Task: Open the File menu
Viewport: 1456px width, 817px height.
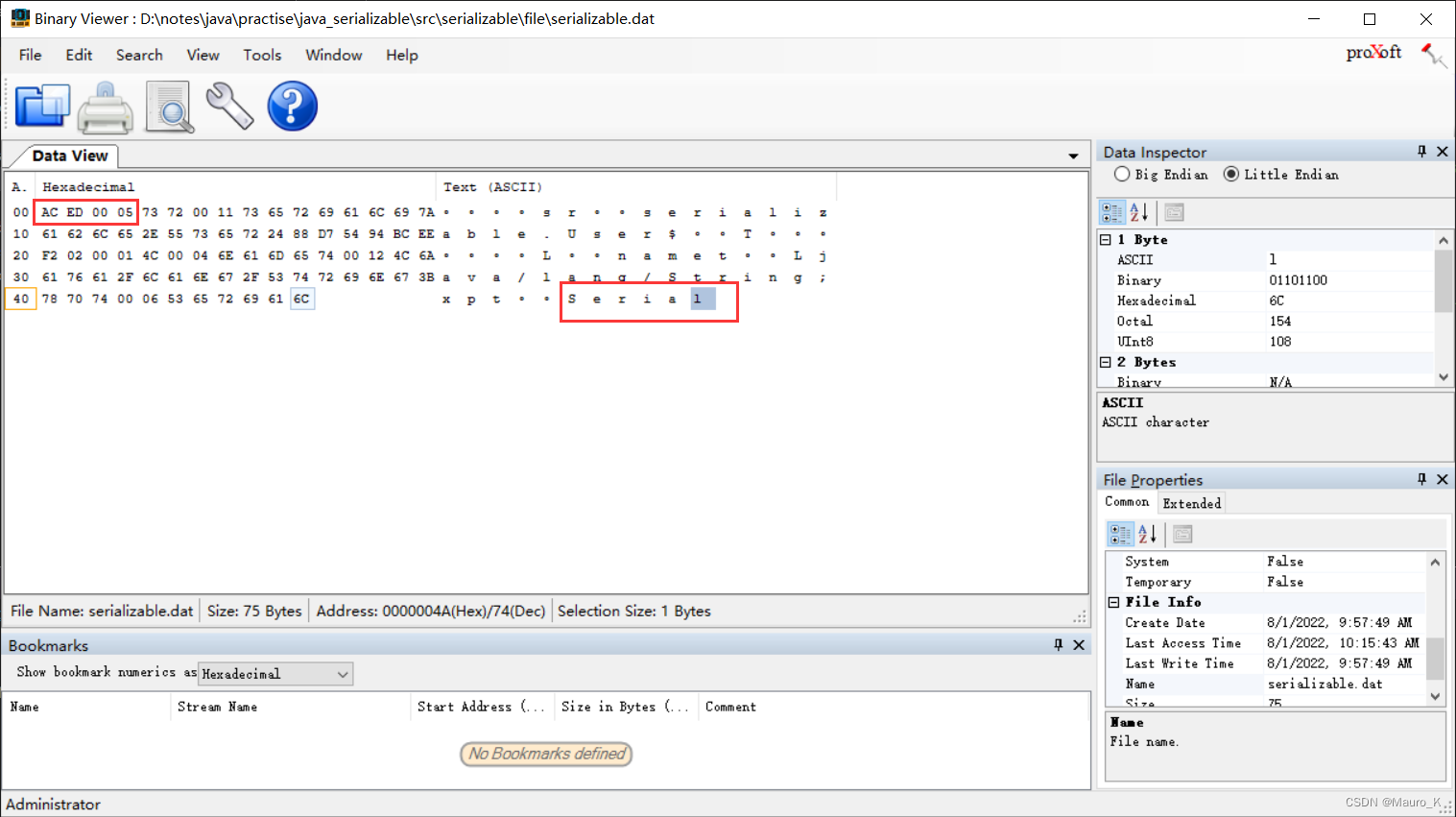Action: (x=31, y=55)
